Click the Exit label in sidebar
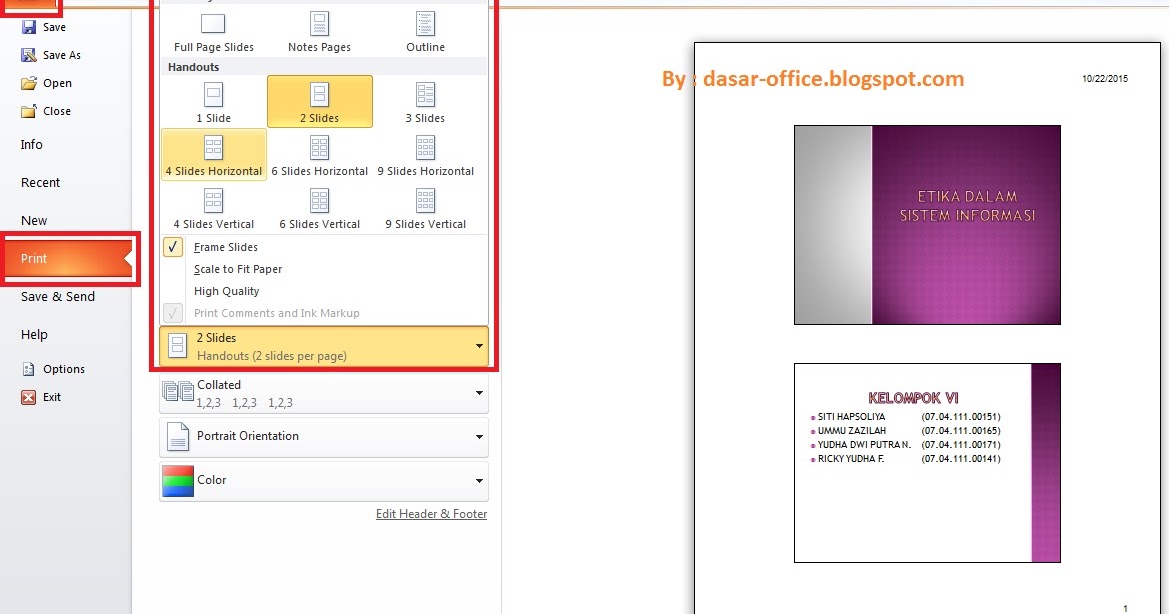The image size is (1169, 614). (51, 397)
